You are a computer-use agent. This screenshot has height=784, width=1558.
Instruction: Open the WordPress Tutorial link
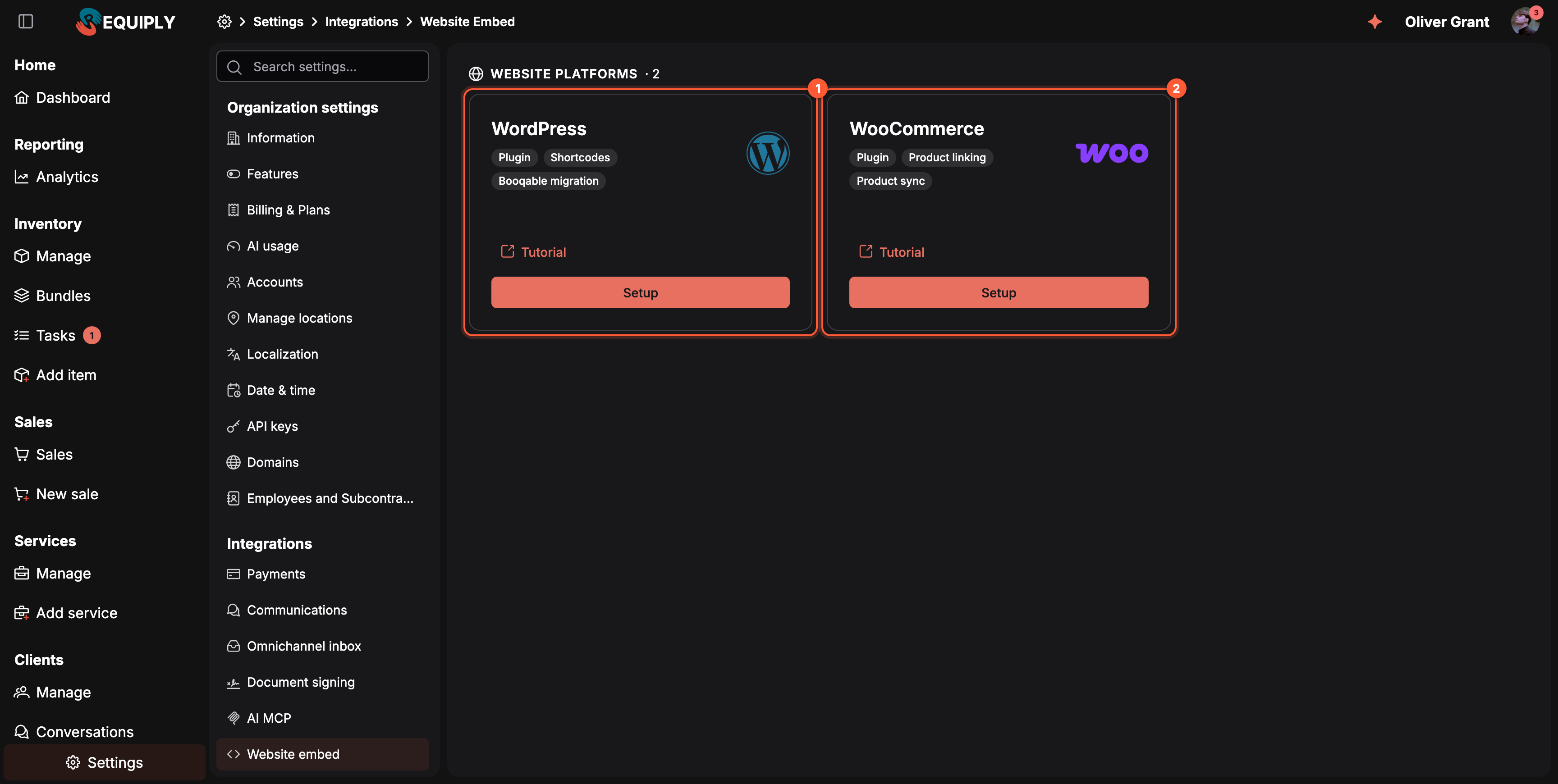point(533,252)
